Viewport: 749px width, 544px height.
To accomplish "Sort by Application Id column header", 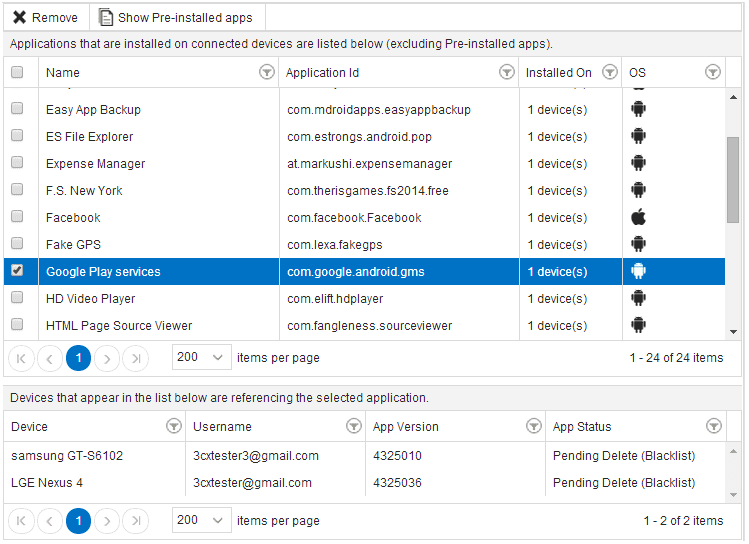I will (x=322, y=73).
